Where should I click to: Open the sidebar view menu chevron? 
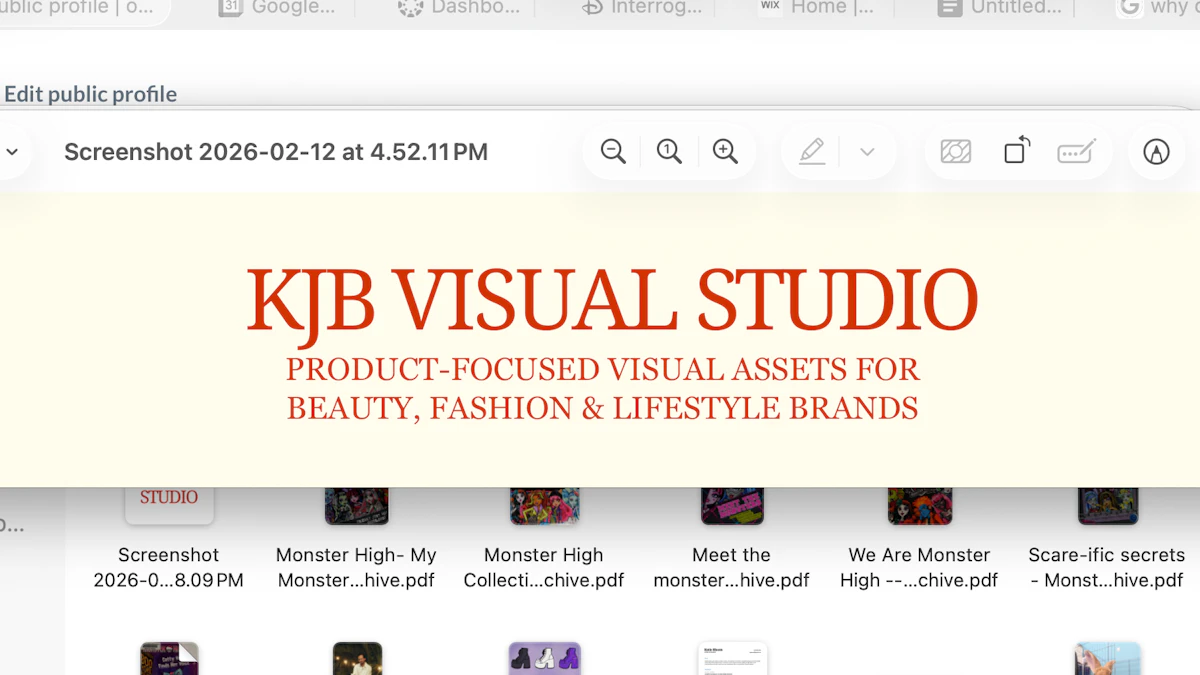12,152
